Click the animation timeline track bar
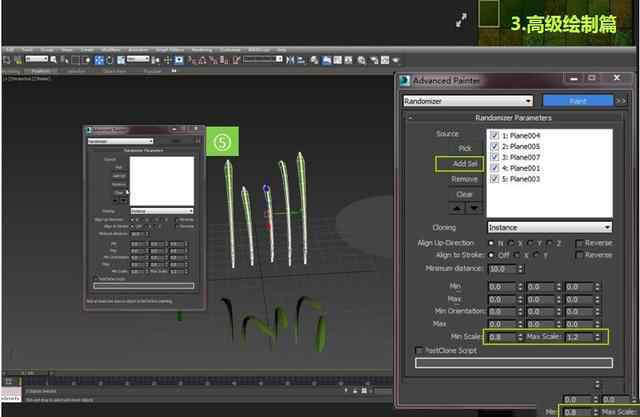The height and width of the screenshot is (417, 640). point(200,382)
